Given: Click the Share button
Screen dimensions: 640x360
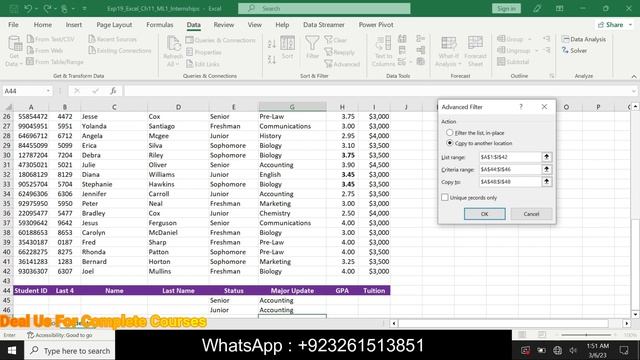Looking at the screenshot, I should (613, 24).
